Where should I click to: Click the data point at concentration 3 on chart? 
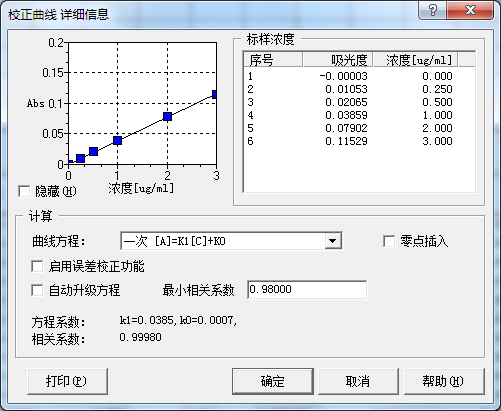215,95
